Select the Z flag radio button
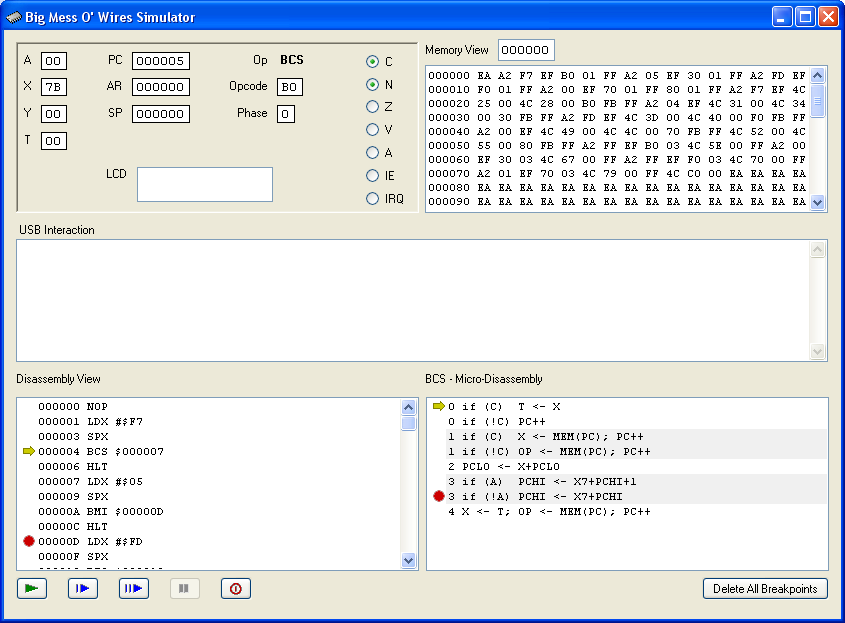This screenshot has width=845, height=623. 372,107
